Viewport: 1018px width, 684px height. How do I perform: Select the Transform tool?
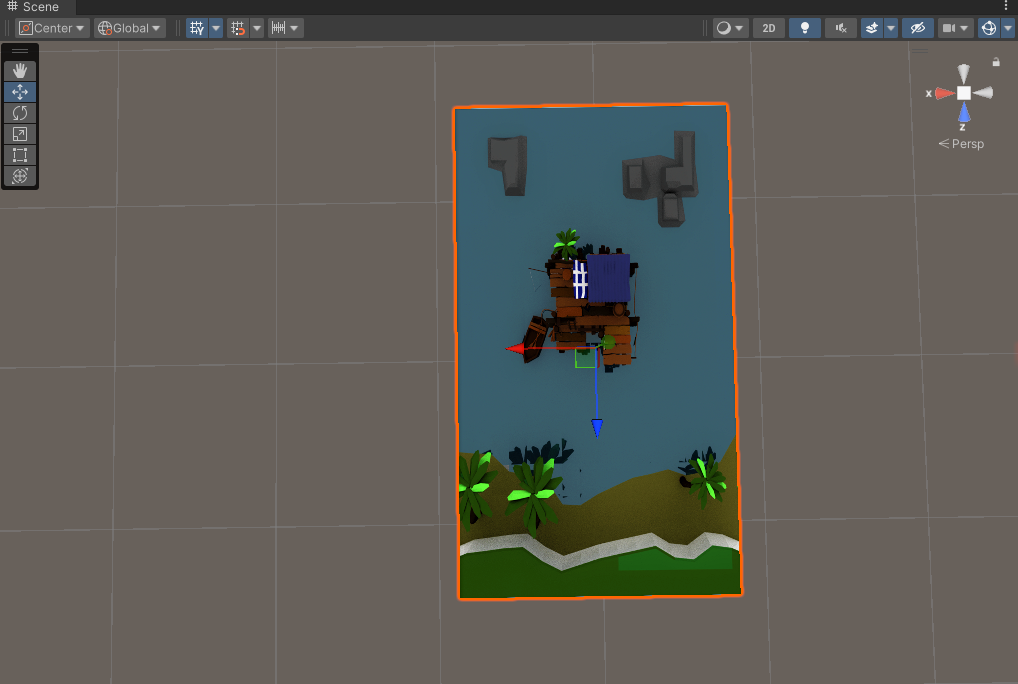20,176
